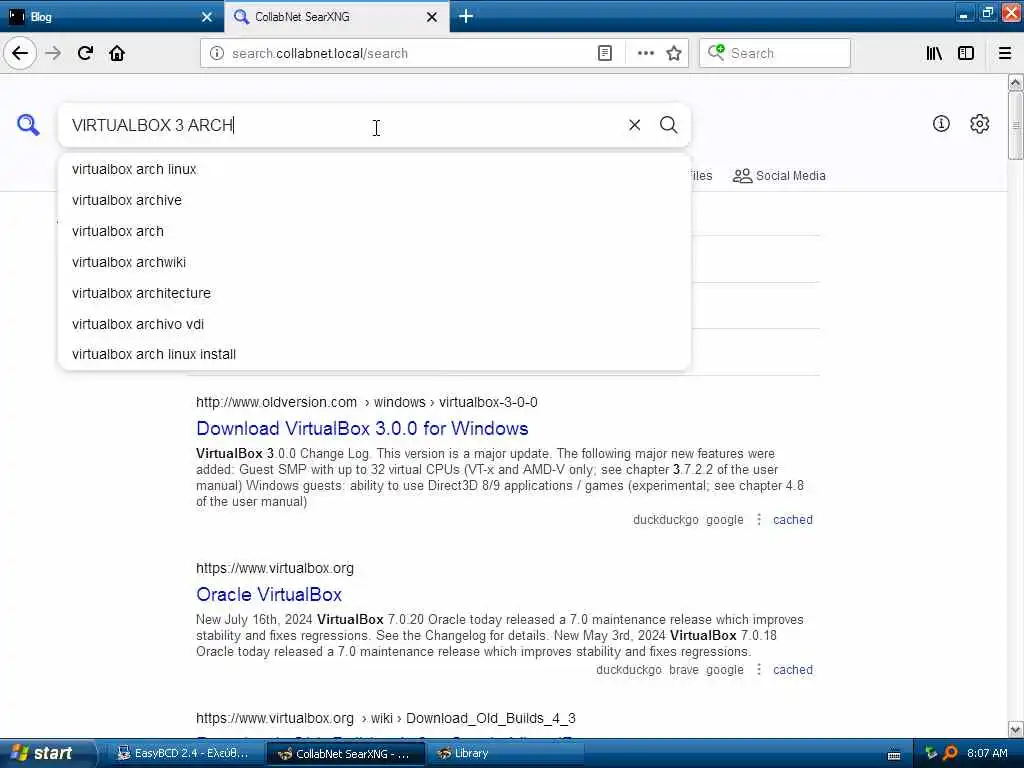Click the 8:07 AM taskbar clock

click(987, 754)
